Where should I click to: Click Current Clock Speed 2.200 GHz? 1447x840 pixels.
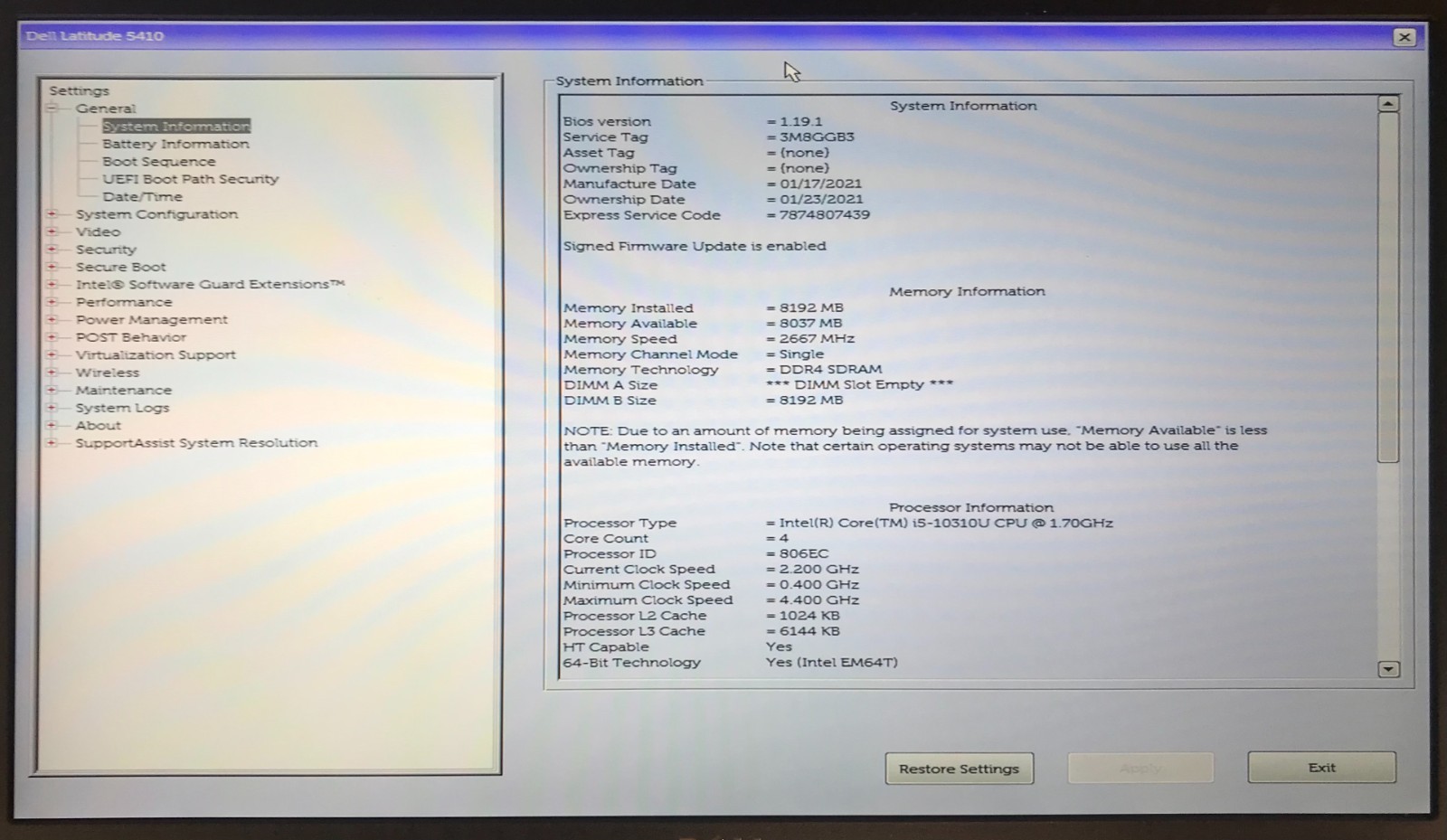[819, 569]
